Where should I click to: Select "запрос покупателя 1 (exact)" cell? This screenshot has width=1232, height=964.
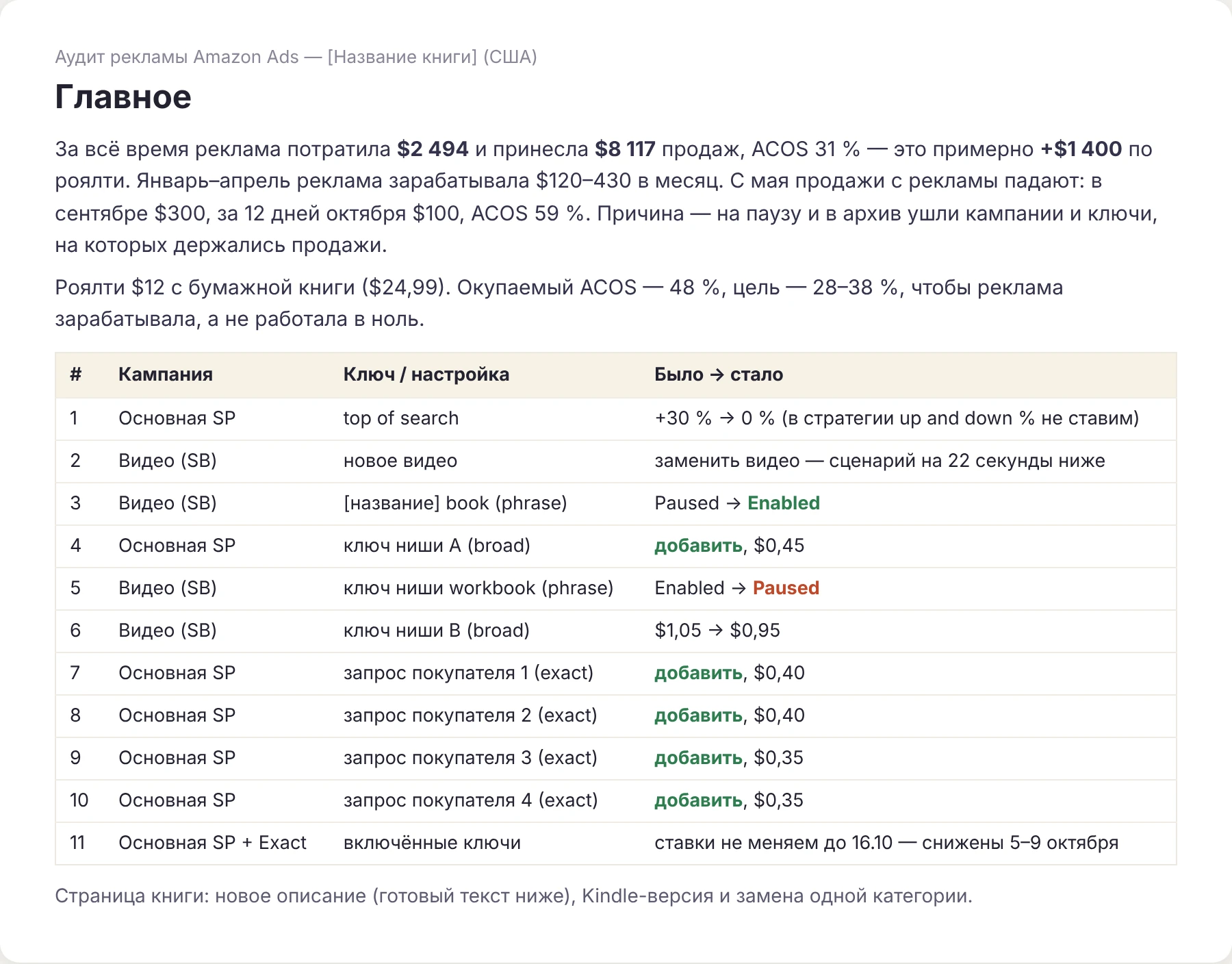468,673
